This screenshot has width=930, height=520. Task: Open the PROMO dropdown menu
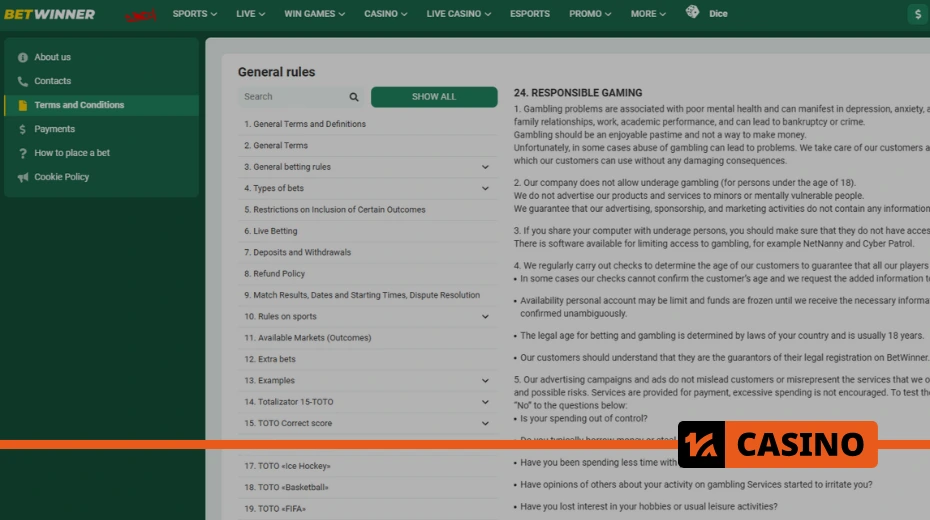[590, 14]
